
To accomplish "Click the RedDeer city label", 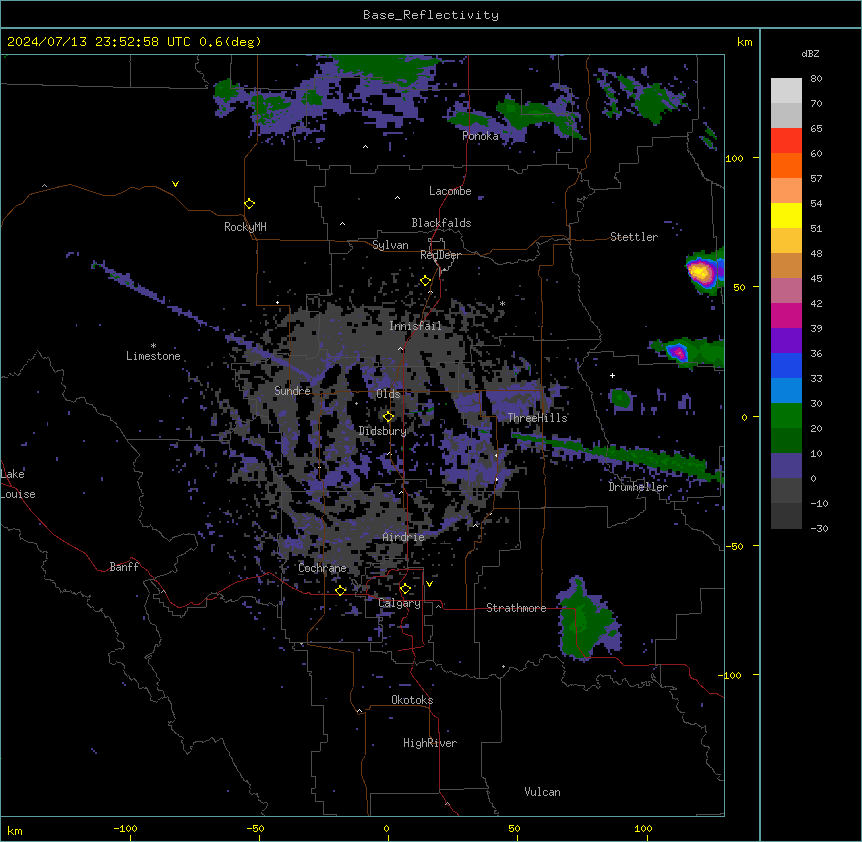I will [440, 255].
